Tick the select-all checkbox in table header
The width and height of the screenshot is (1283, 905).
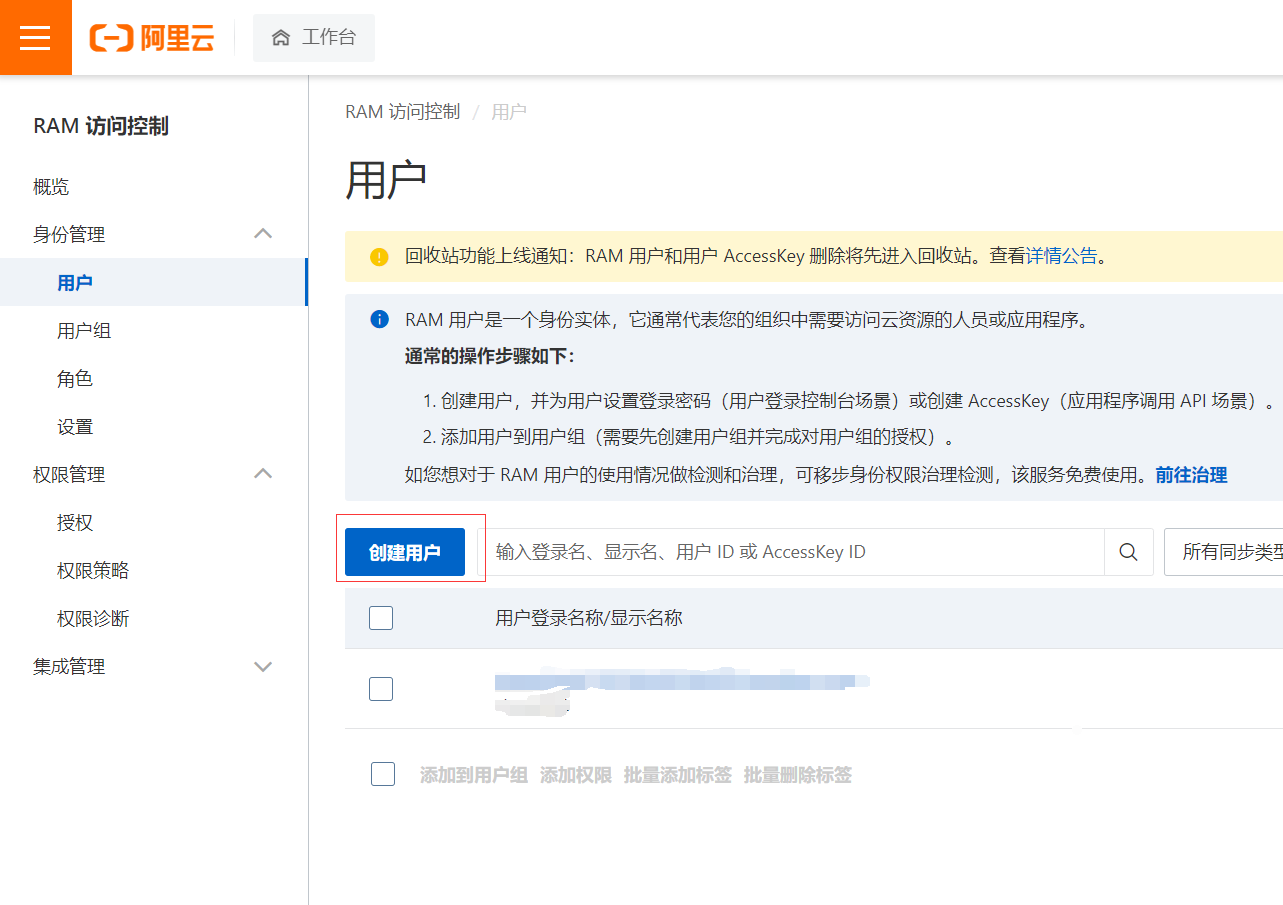point(381,618)
